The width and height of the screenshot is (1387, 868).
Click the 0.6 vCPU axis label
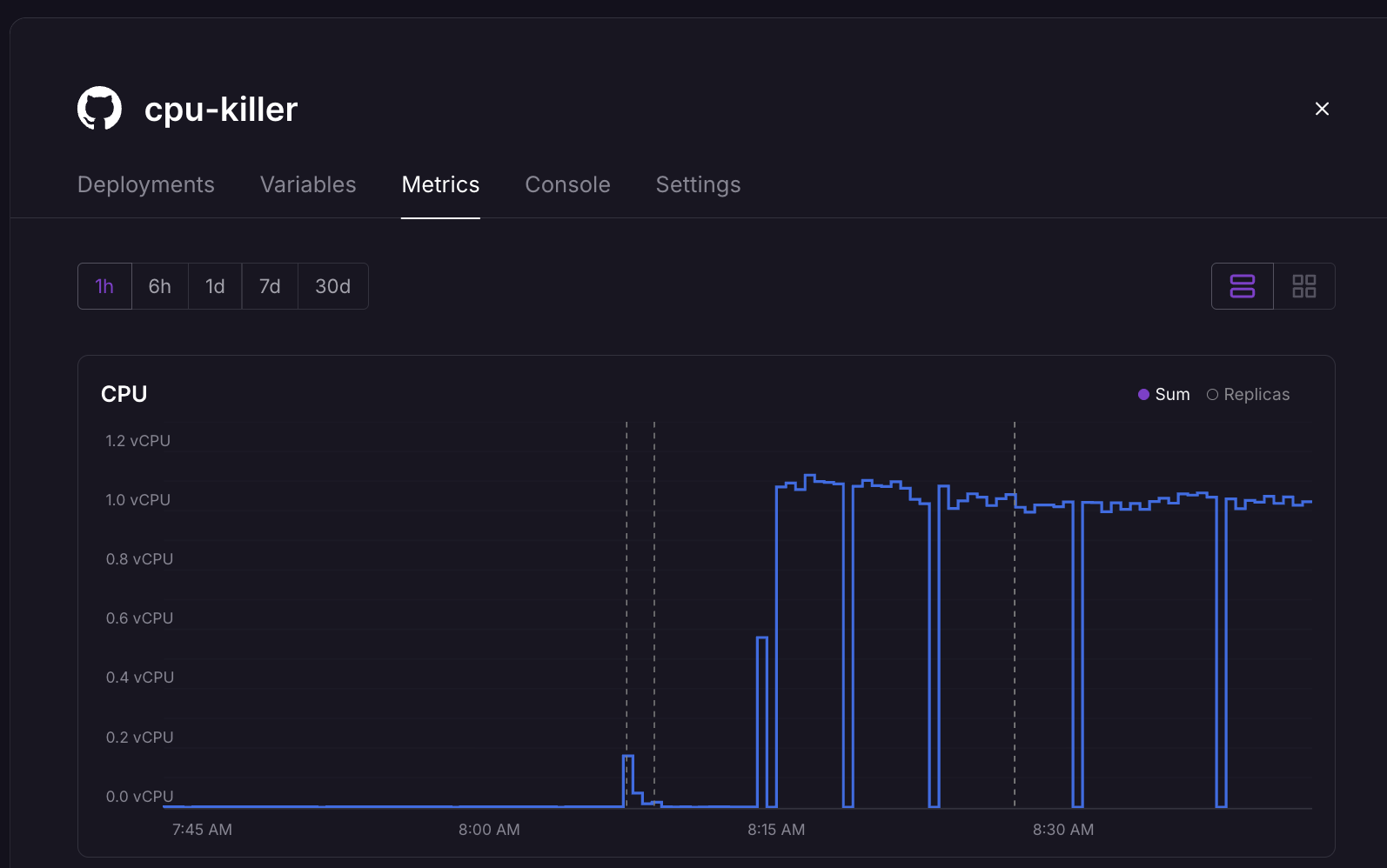coord(139,618)
